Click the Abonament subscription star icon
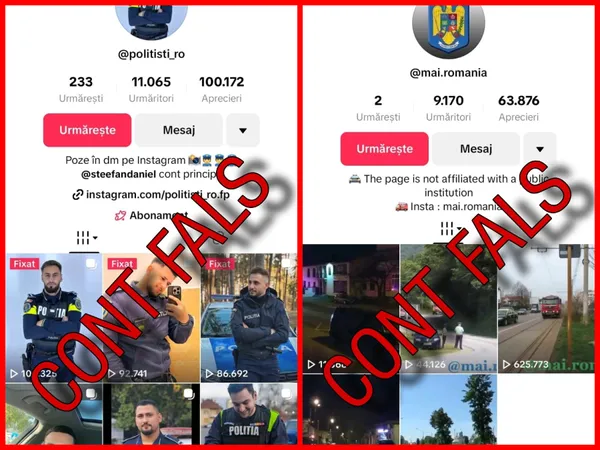600x450 pixels. (120, 215)
